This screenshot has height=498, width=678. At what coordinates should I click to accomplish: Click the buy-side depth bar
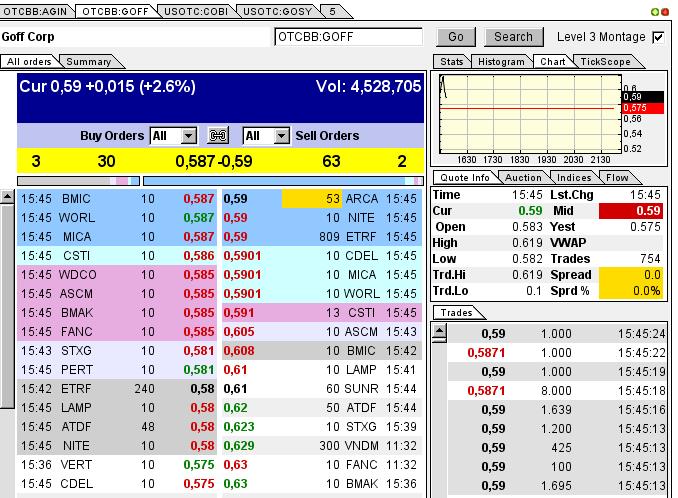(x=78, y=181)
